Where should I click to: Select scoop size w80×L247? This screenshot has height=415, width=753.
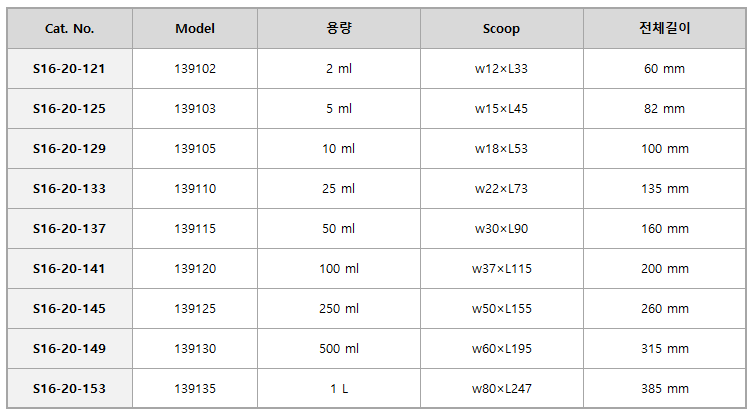[x=501, y=389]
